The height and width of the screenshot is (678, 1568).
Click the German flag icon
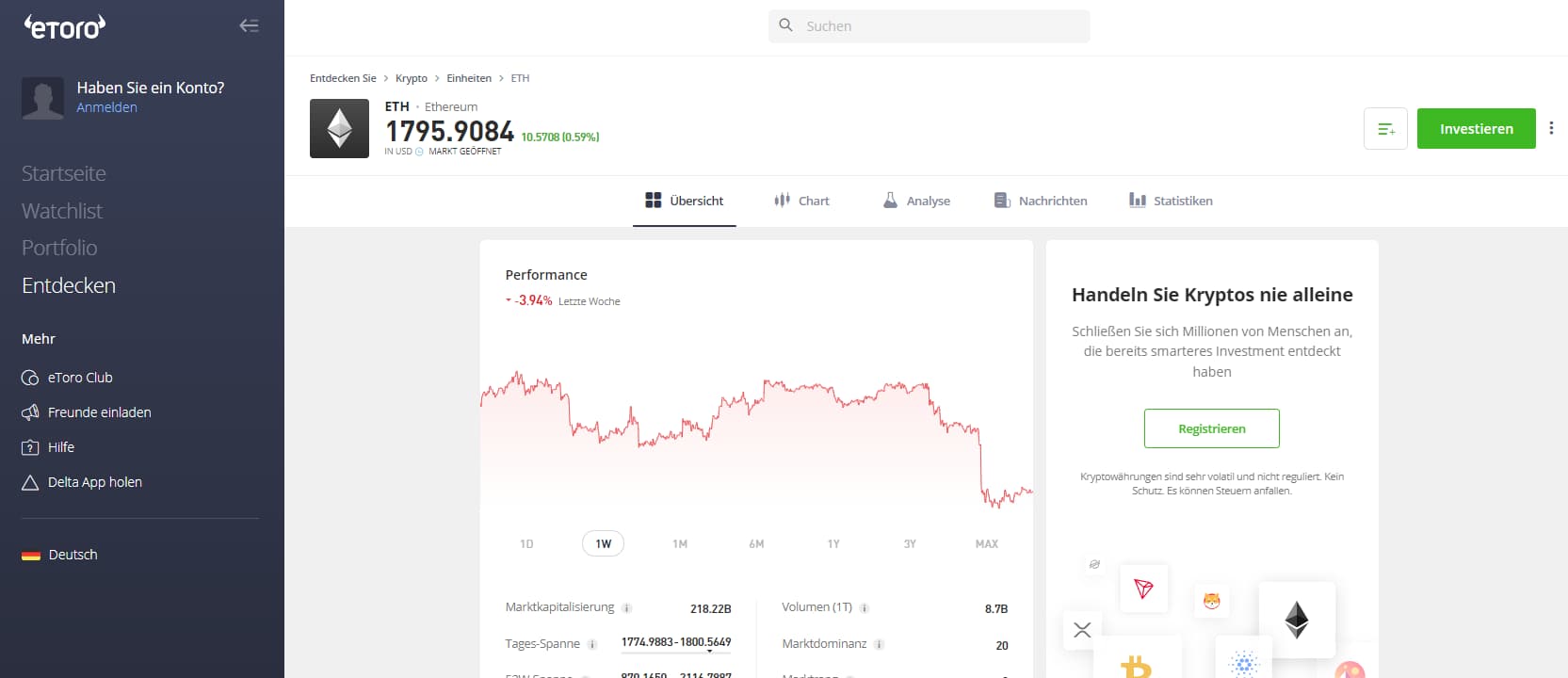[31, 556]
